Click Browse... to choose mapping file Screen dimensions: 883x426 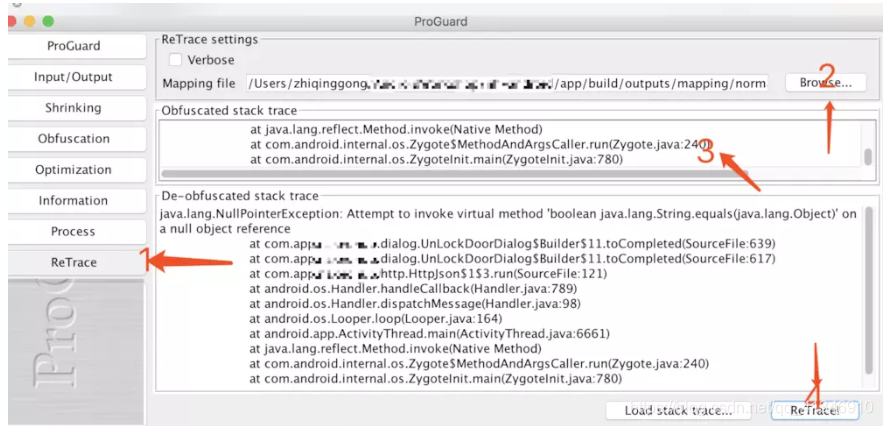coord(826,83)
